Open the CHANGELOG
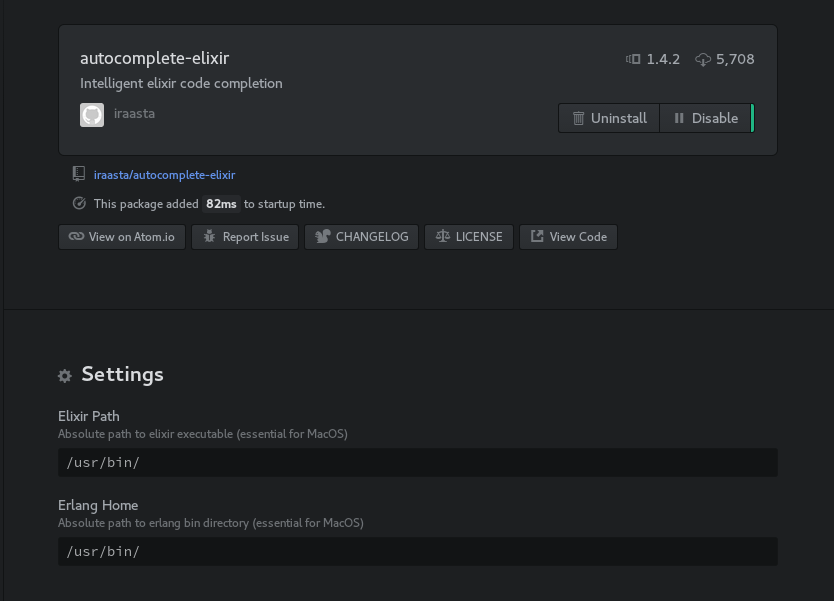This screenshot has height=601, width=834. point(362,237)
